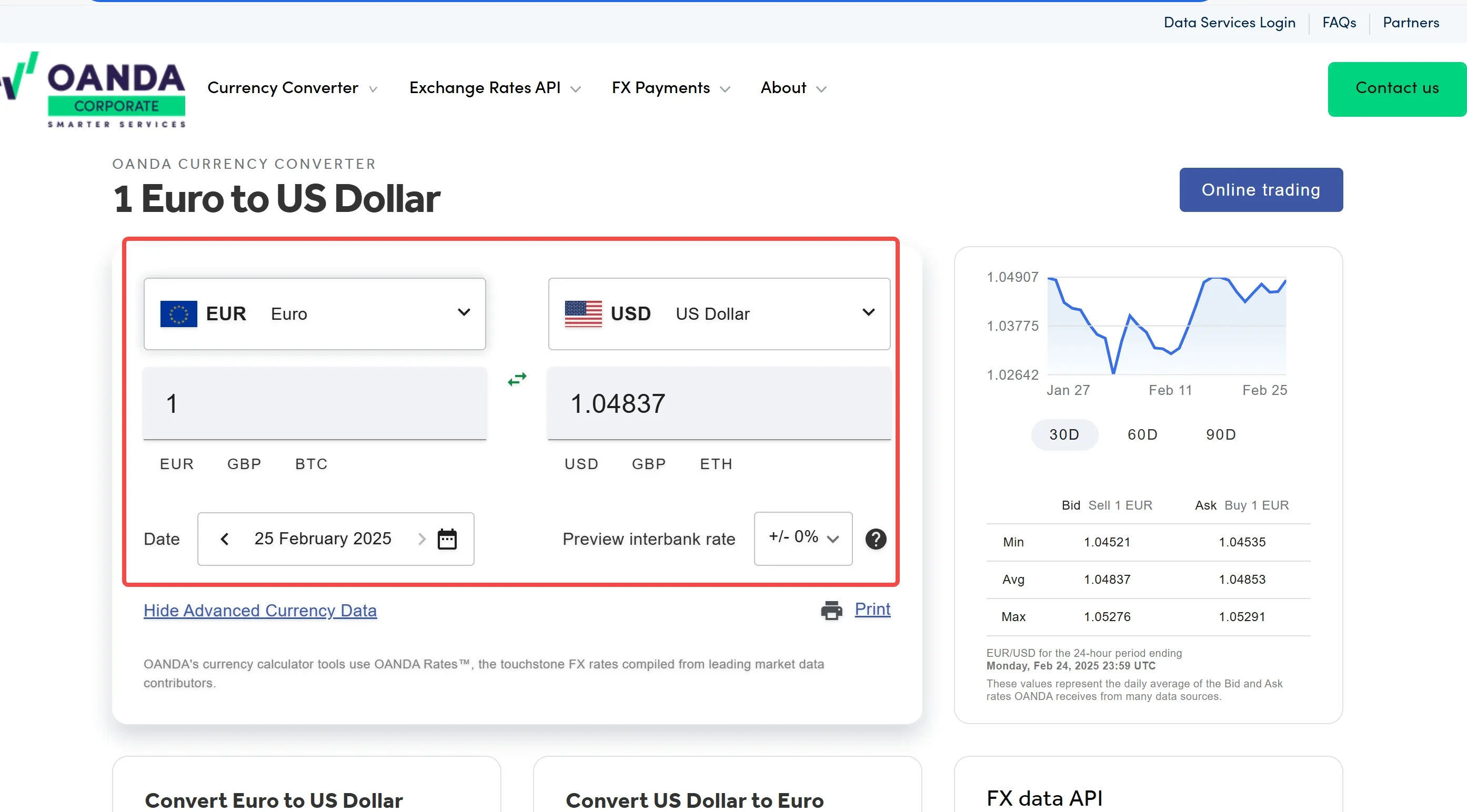Click the Min ask value 1.04535
Image resolution: width=1467 pixels, height=812 pixels.
pos(1242,542)
